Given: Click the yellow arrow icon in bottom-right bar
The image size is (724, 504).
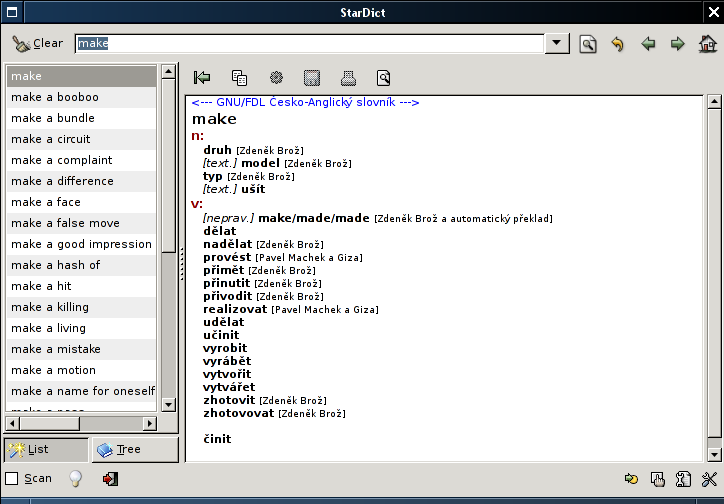Looking at the screenshot, I should click(x=631, y=479).
